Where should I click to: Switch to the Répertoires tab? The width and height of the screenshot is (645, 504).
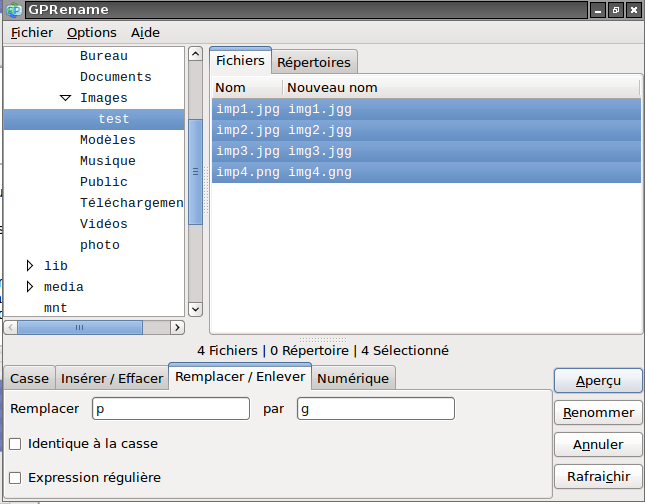click(314, 62)
